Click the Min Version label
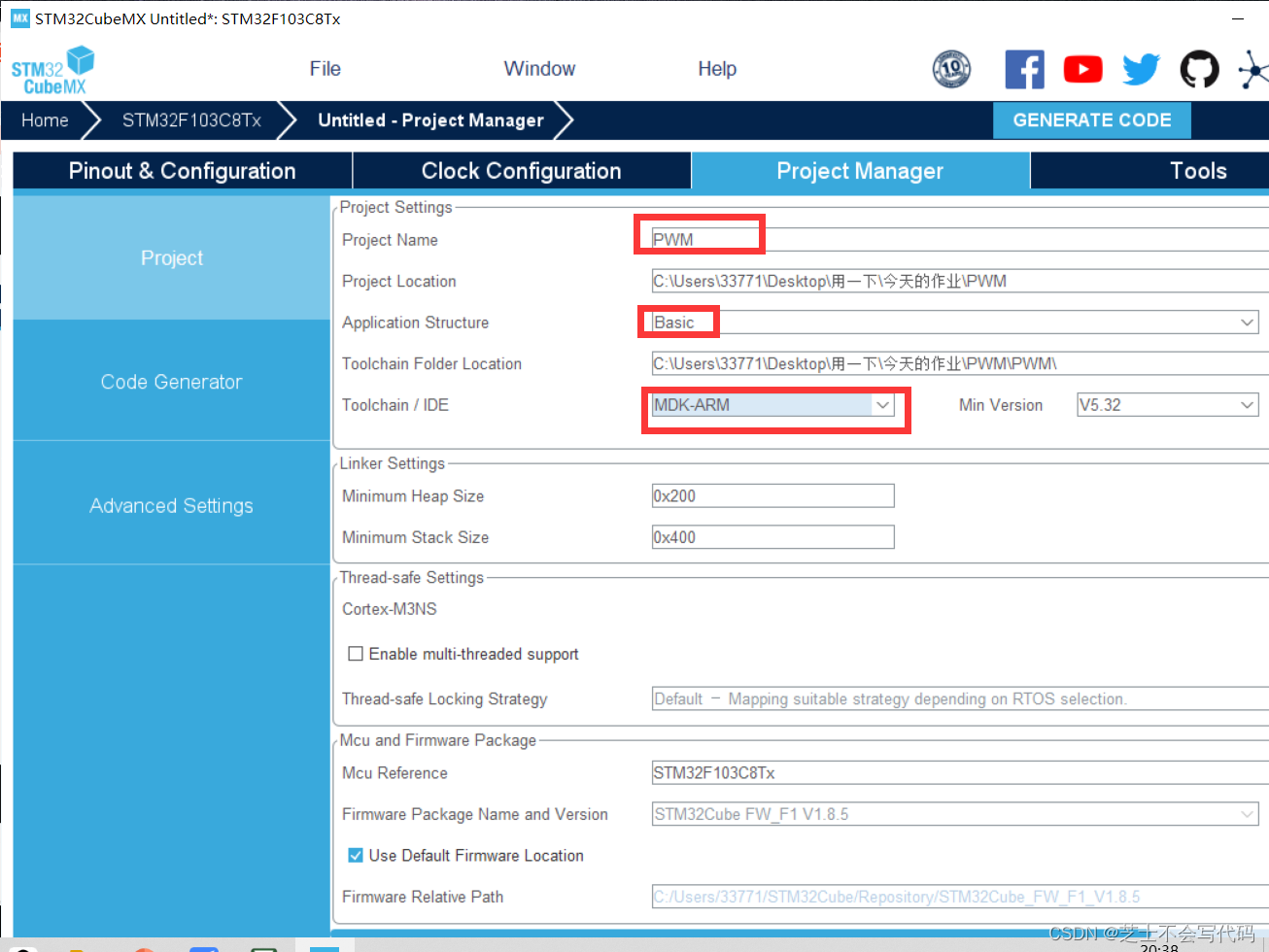Image resolution: width=1269 pixels, height=952 pixels. pyautogui.click(x=1001, y=405)
